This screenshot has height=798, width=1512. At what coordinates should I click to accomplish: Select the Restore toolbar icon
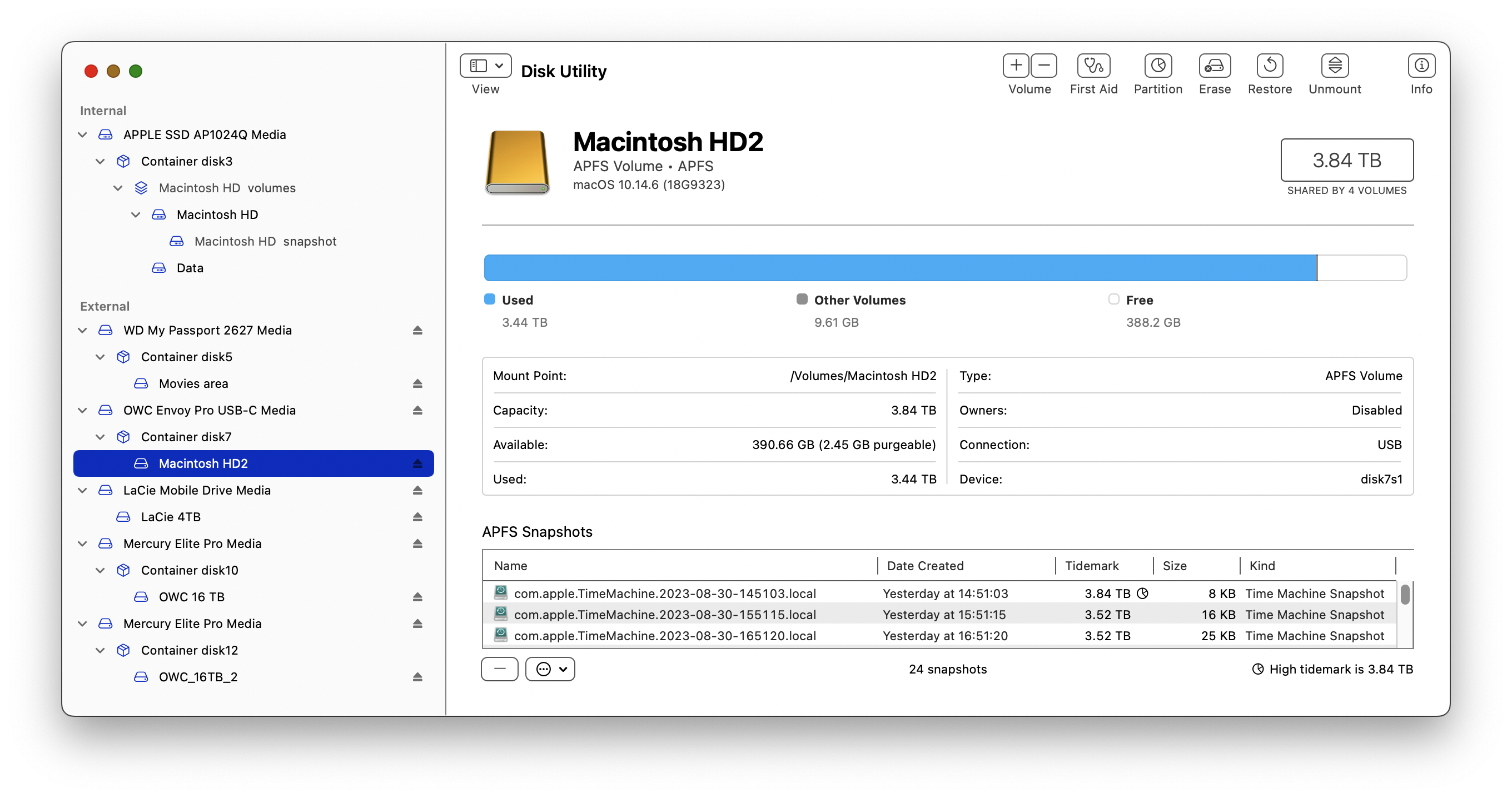click(1270, 66)
